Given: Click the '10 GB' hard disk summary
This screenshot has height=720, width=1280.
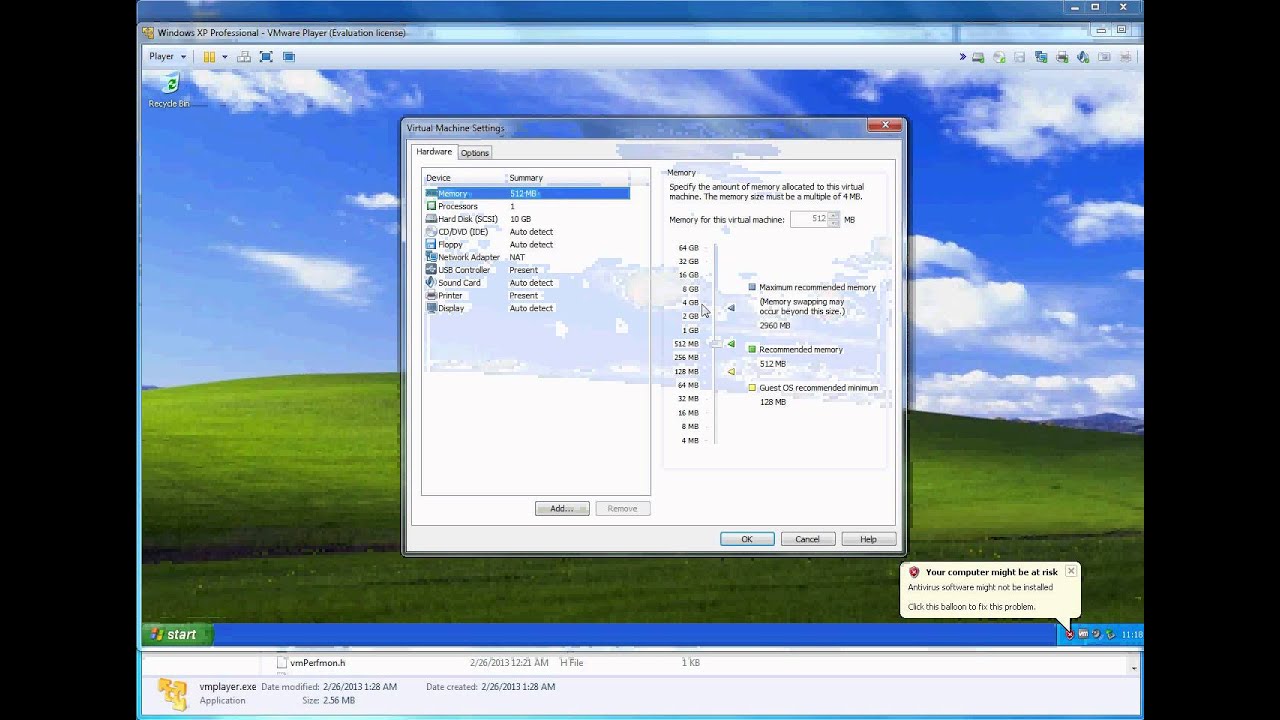Looking at the screenshot, I should (x=520, y=219).
